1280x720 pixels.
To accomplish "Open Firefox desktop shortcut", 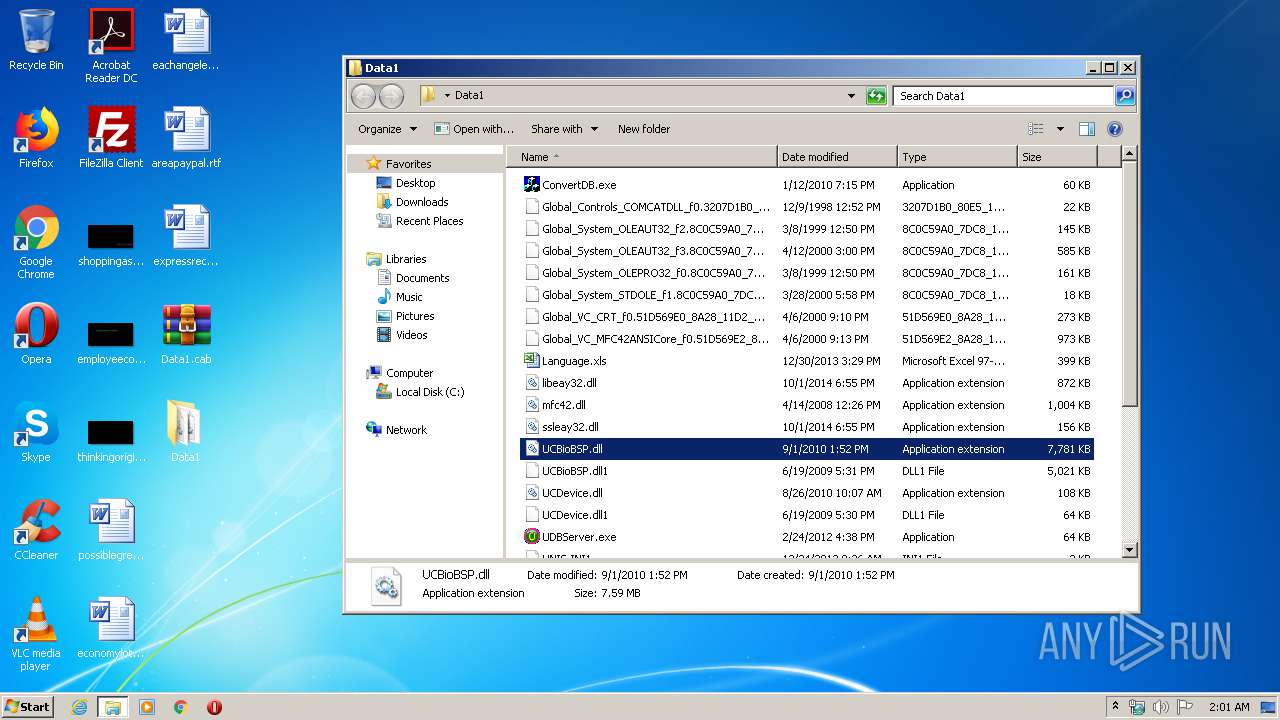I will click(x=36, y=138).
